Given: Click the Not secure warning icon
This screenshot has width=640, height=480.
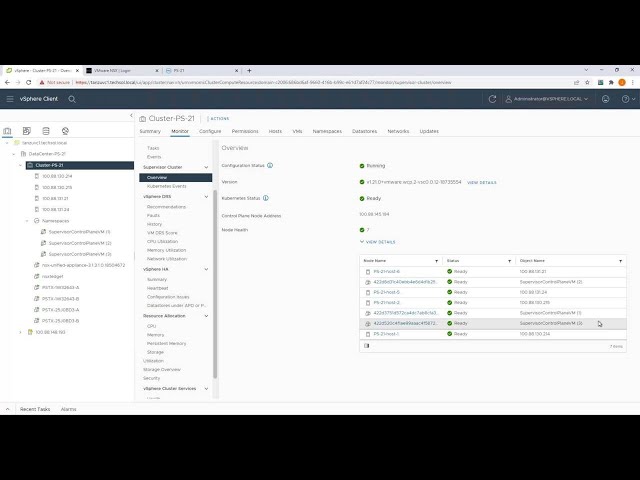Looking at the screenshot, I should [x=42, y=82].
